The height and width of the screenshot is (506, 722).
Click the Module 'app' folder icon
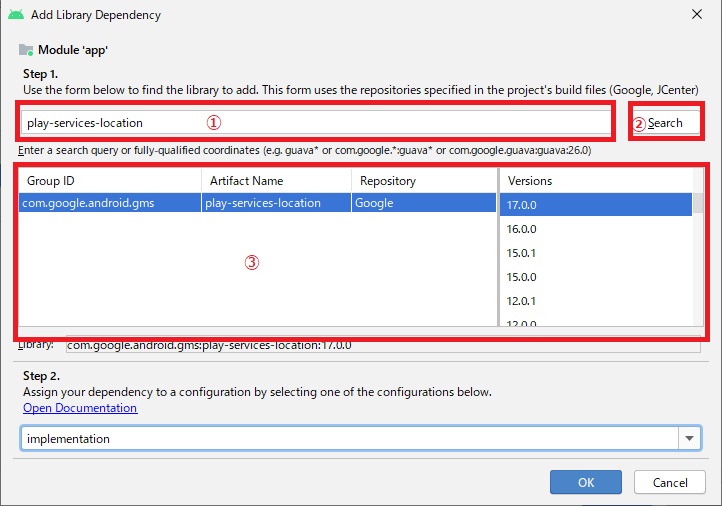click(x=25, y=50)
